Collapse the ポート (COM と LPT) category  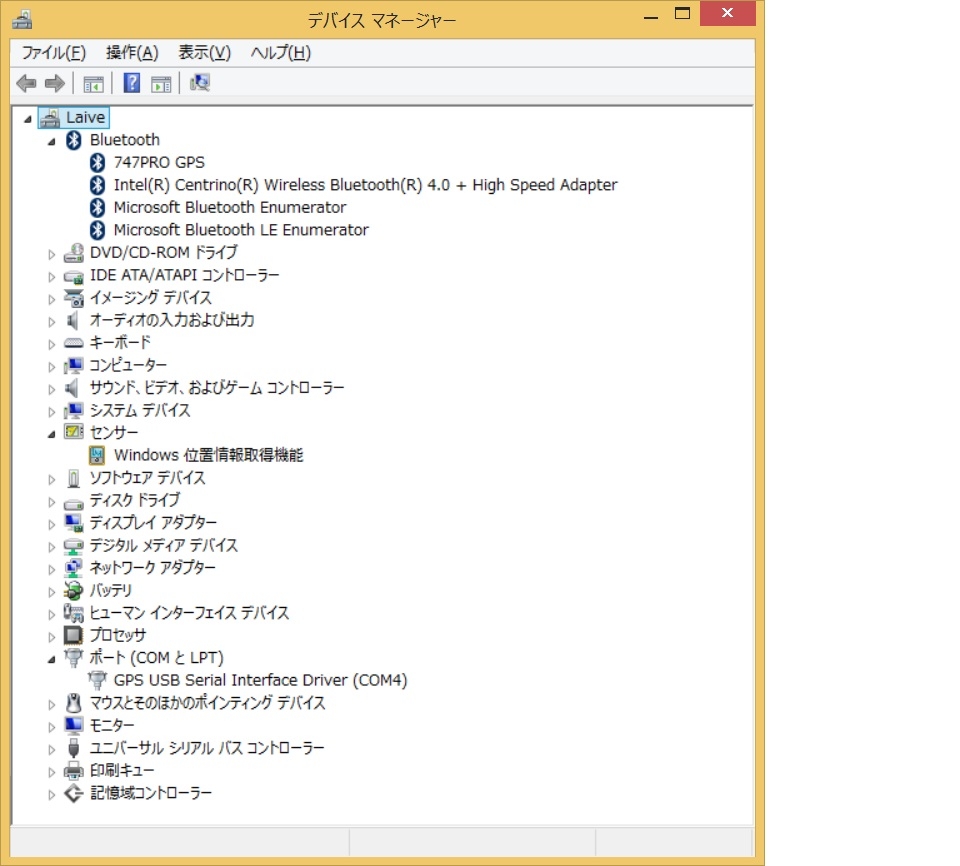tap(51, 660)
